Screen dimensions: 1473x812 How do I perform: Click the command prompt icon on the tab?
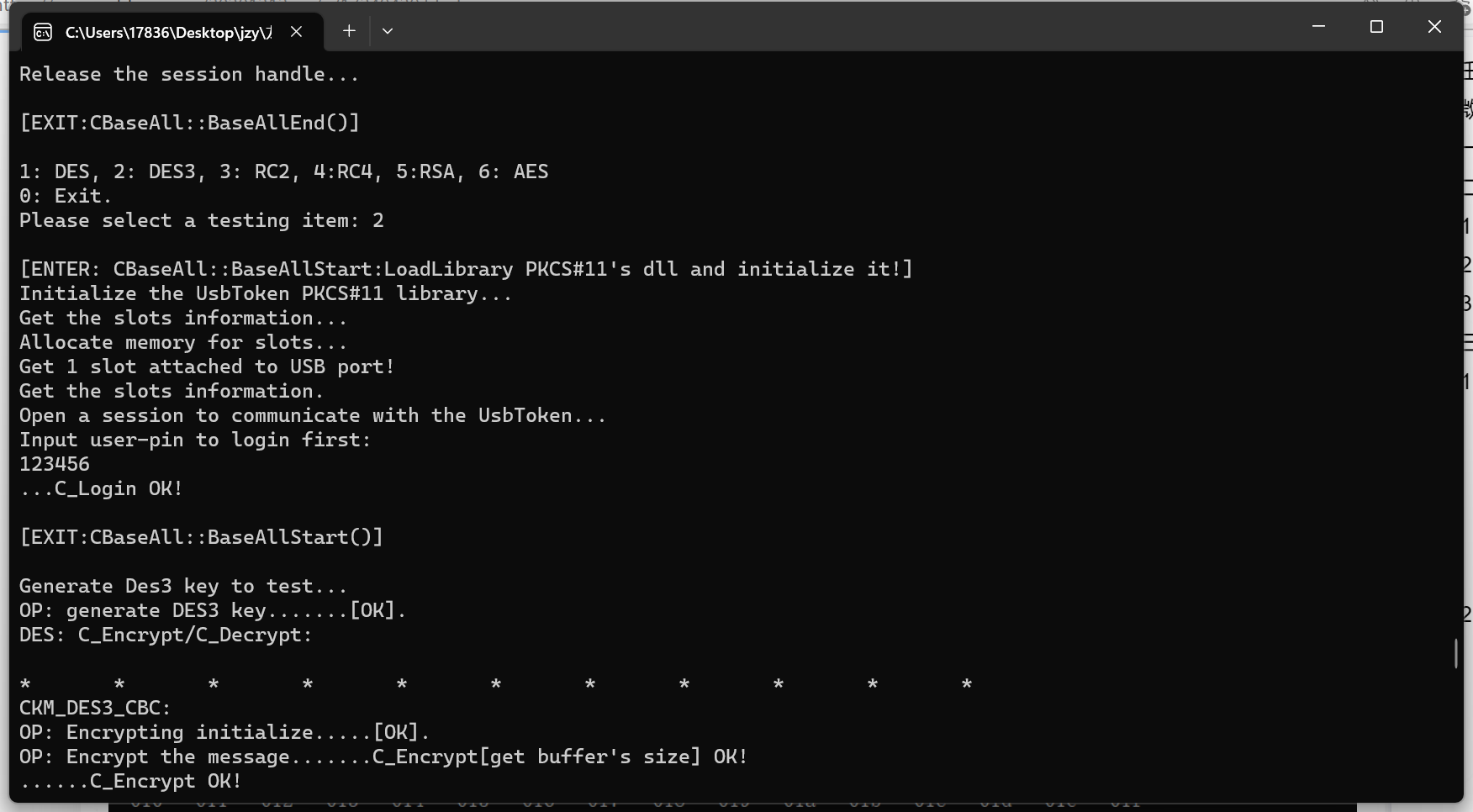[43, 32]
